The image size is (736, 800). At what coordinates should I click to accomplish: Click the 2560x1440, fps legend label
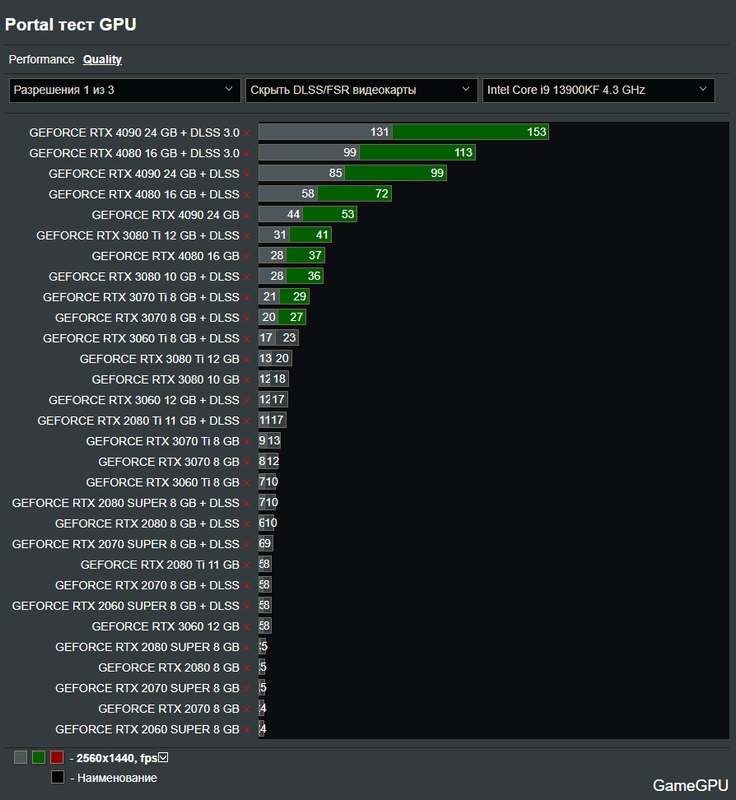pos(117,758)
